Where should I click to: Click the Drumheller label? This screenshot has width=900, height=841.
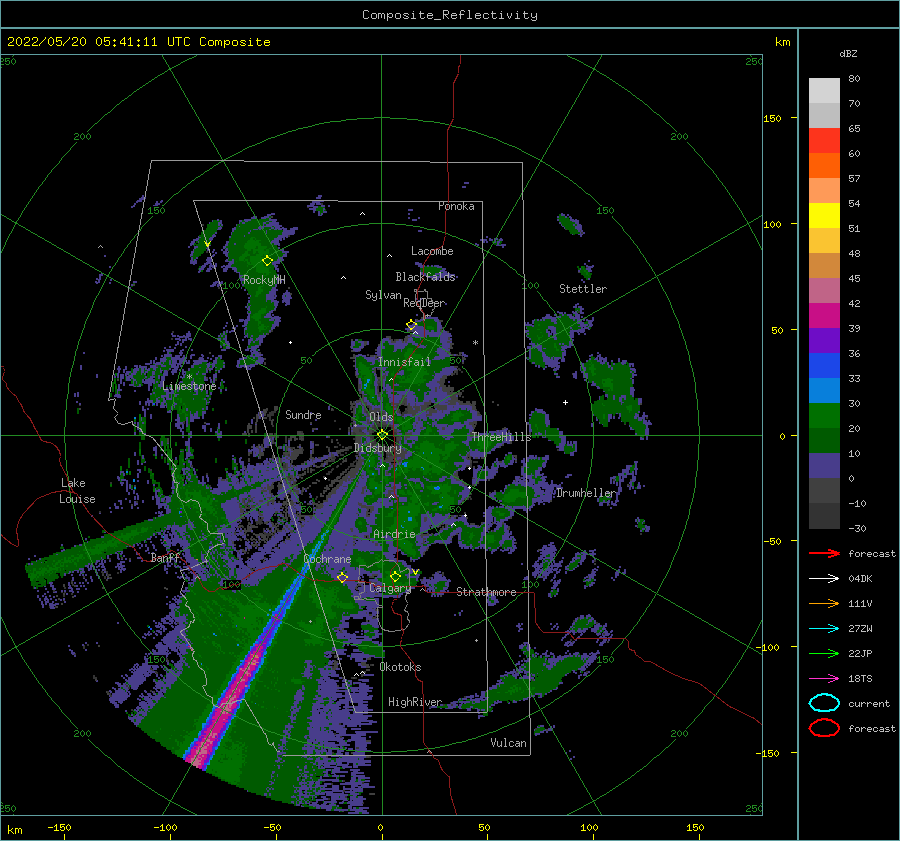coord(585,493)
